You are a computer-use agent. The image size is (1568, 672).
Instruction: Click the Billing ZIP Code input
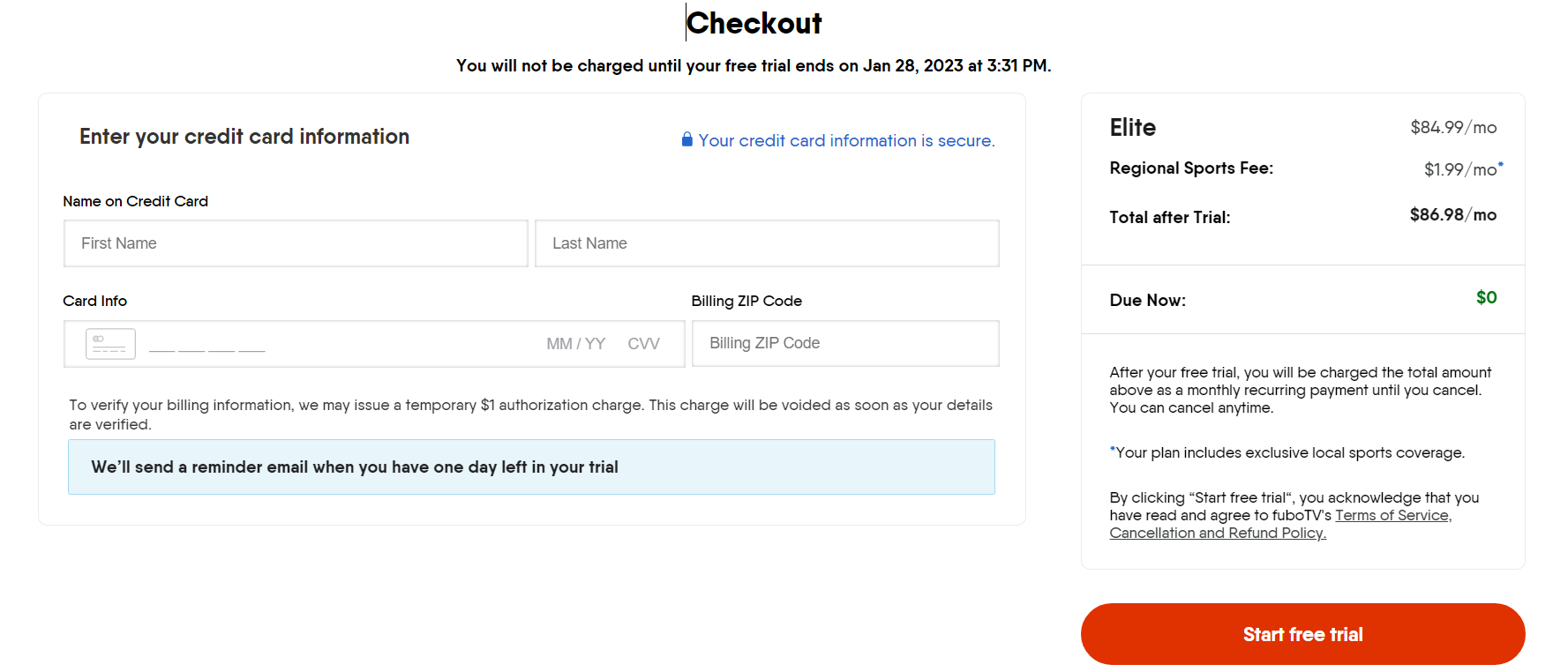click(845, 343)
